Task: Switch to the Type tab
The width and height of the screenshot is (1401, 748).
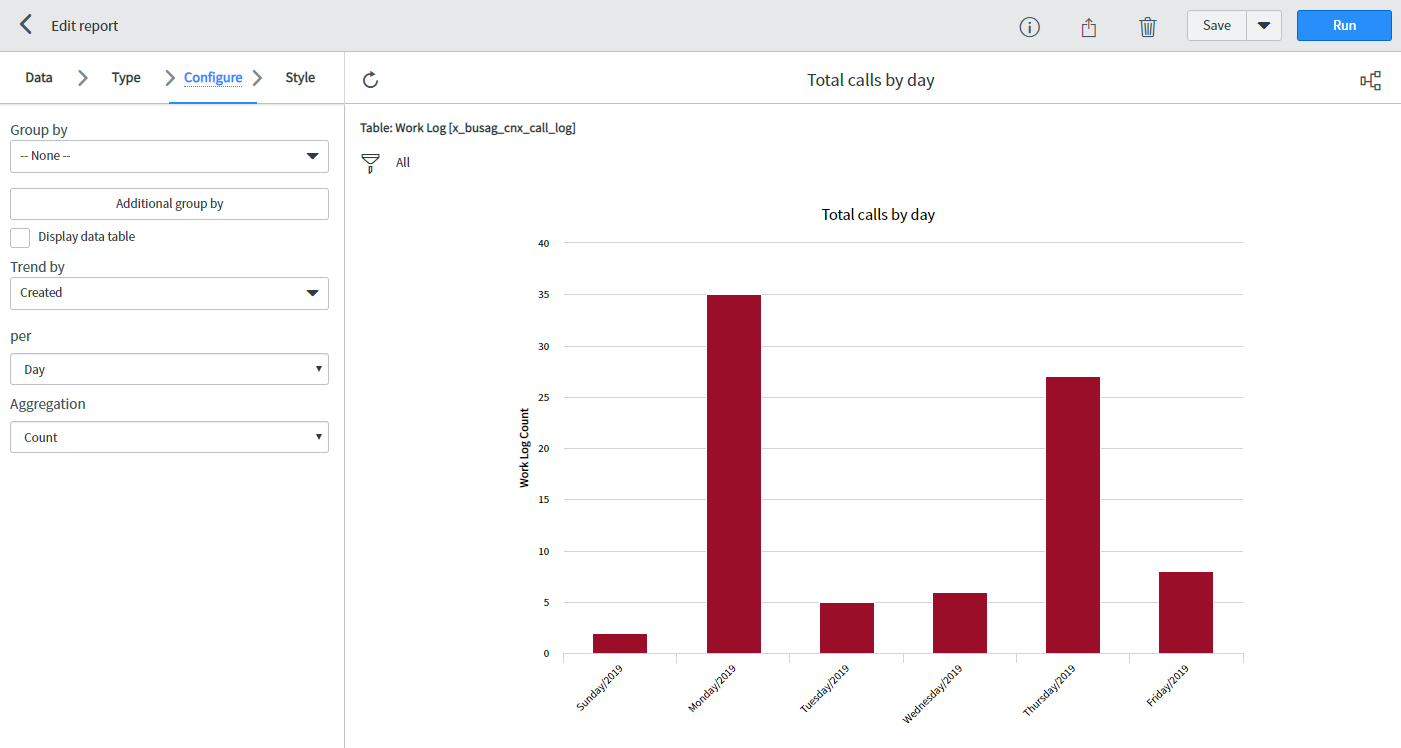Action: pos(126,78)
